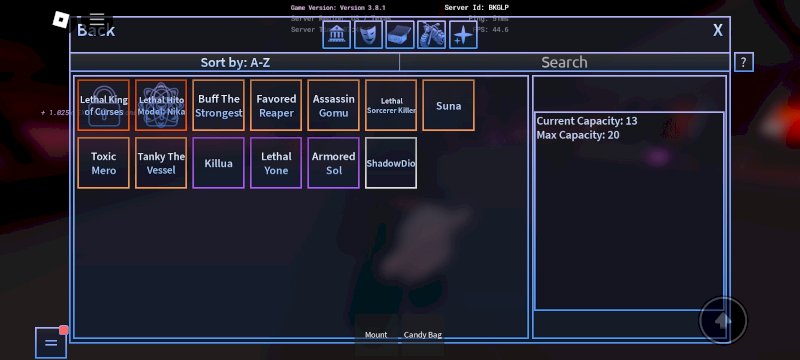Close the inventory with the X
This screenshot has width=800, height=360.
coord(718,31)
